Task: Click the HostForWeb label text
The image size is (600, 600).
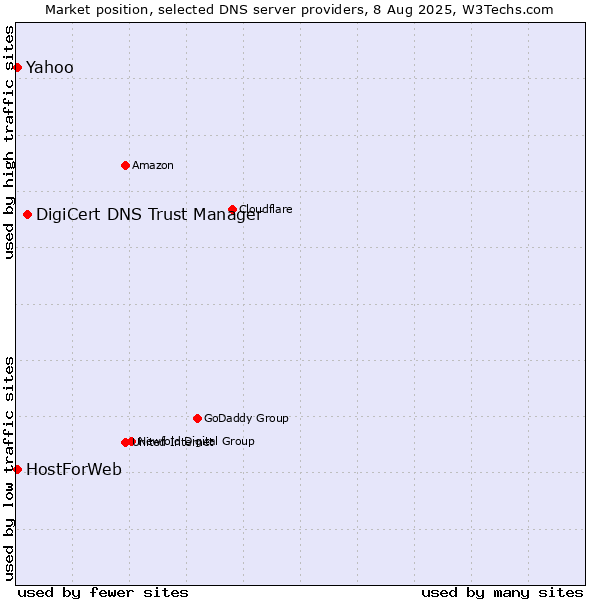Action: click(74, 470)
